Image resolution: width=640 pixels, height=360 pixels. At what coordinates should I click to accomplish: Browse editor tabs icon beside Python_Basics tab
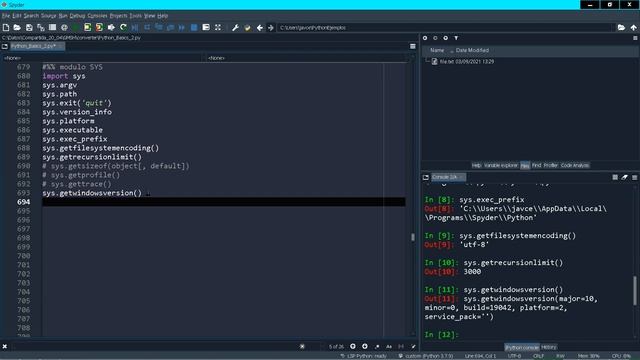pos(5,47)
